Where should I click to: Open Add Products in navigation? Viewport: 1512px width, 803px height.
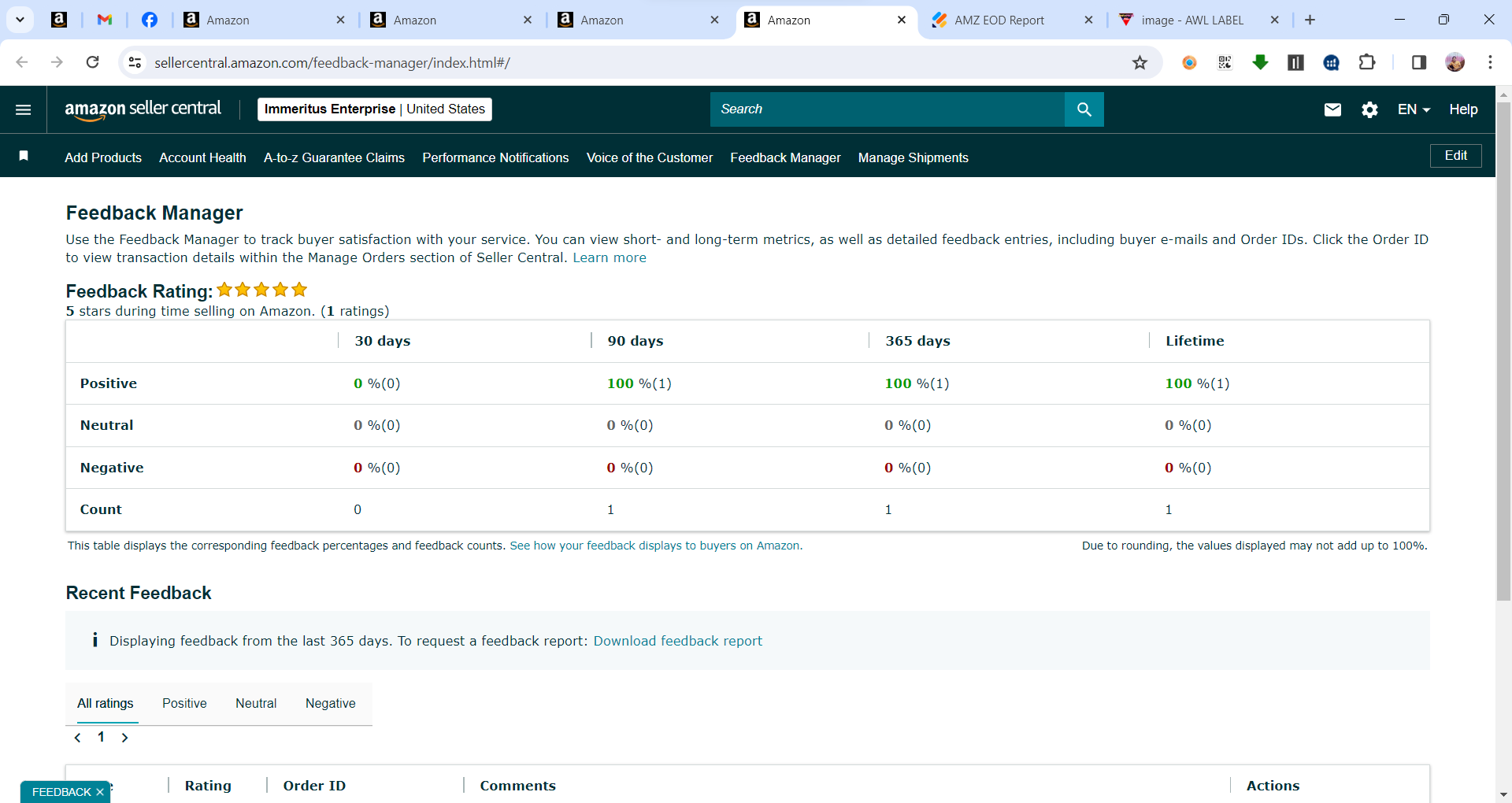click(103, 157)
